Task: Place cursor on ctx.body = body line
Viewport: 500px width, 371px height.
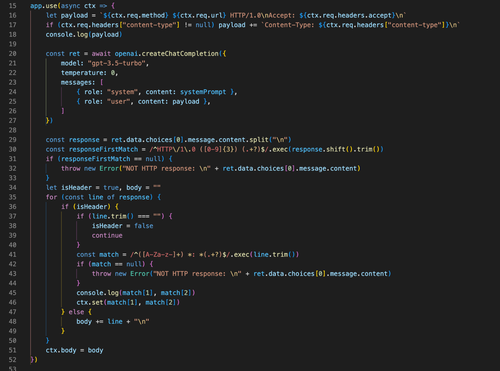Action: tap(74, 350)
